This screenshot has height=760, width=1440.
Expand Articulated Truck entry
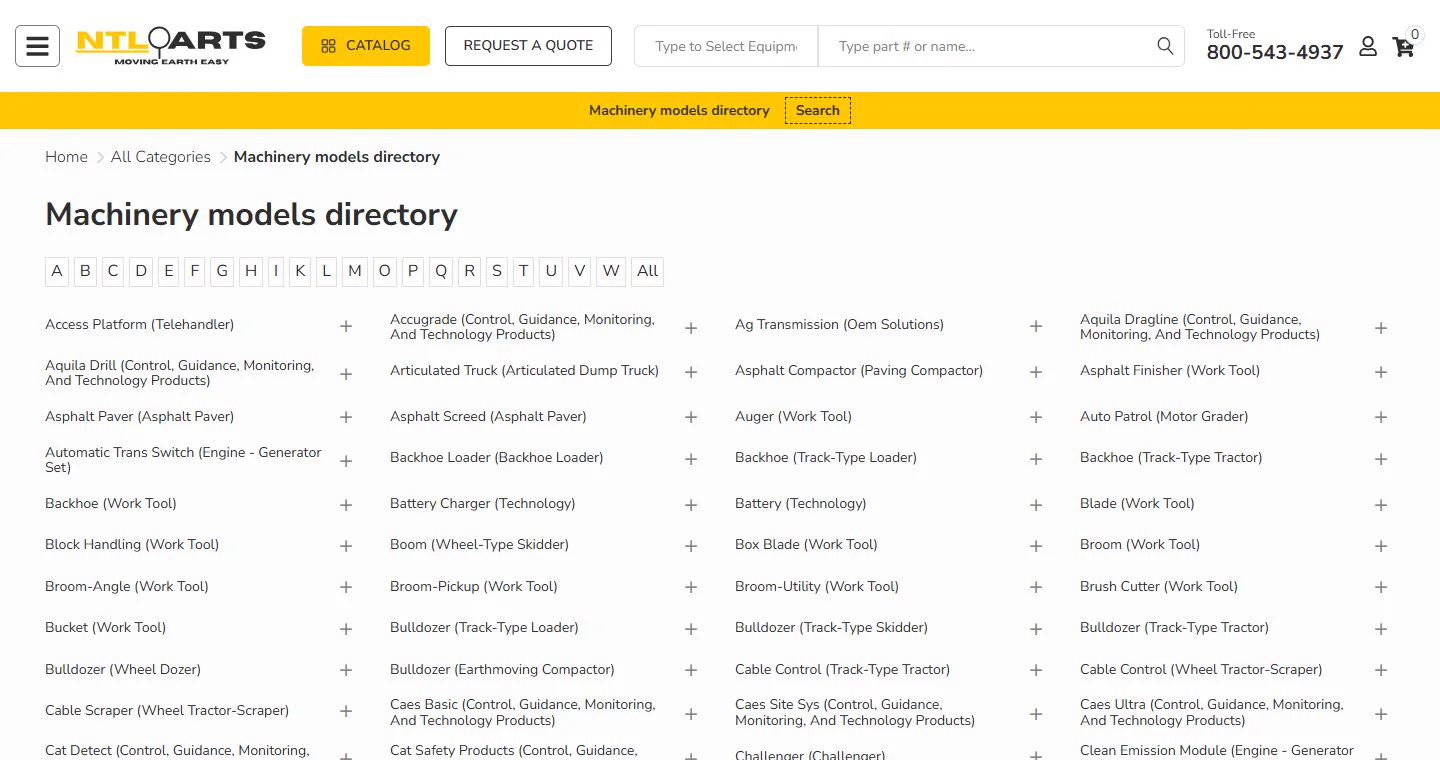(x=691, y=372)
